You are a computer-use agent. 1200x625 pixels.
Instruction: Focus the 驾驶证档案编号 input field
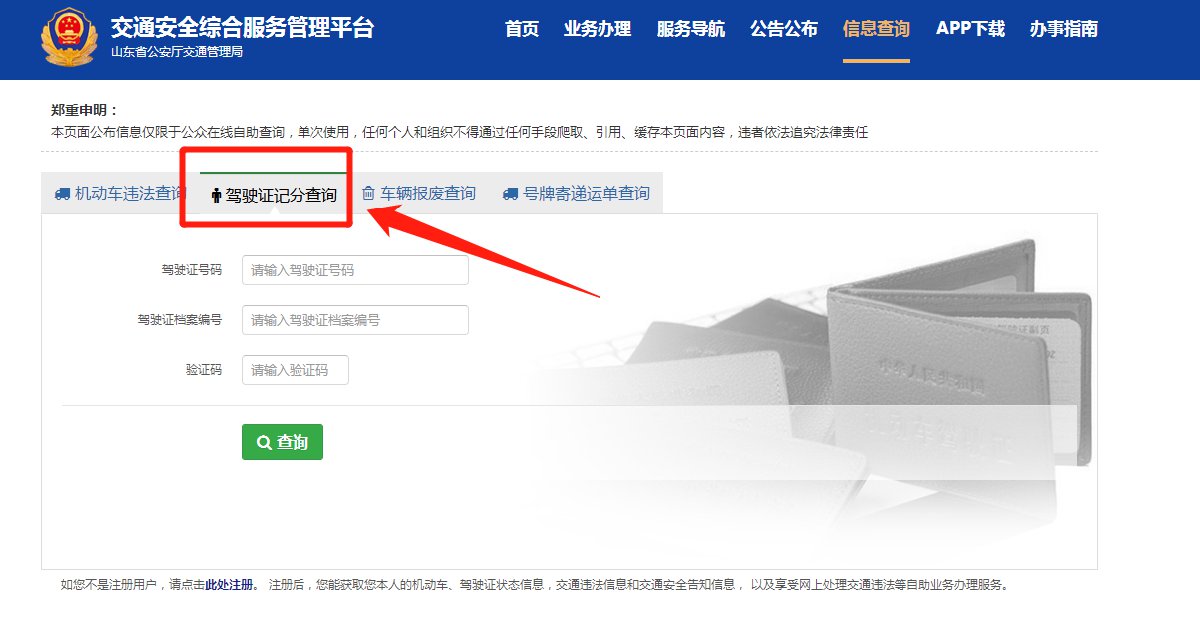(x=355, y=320)
